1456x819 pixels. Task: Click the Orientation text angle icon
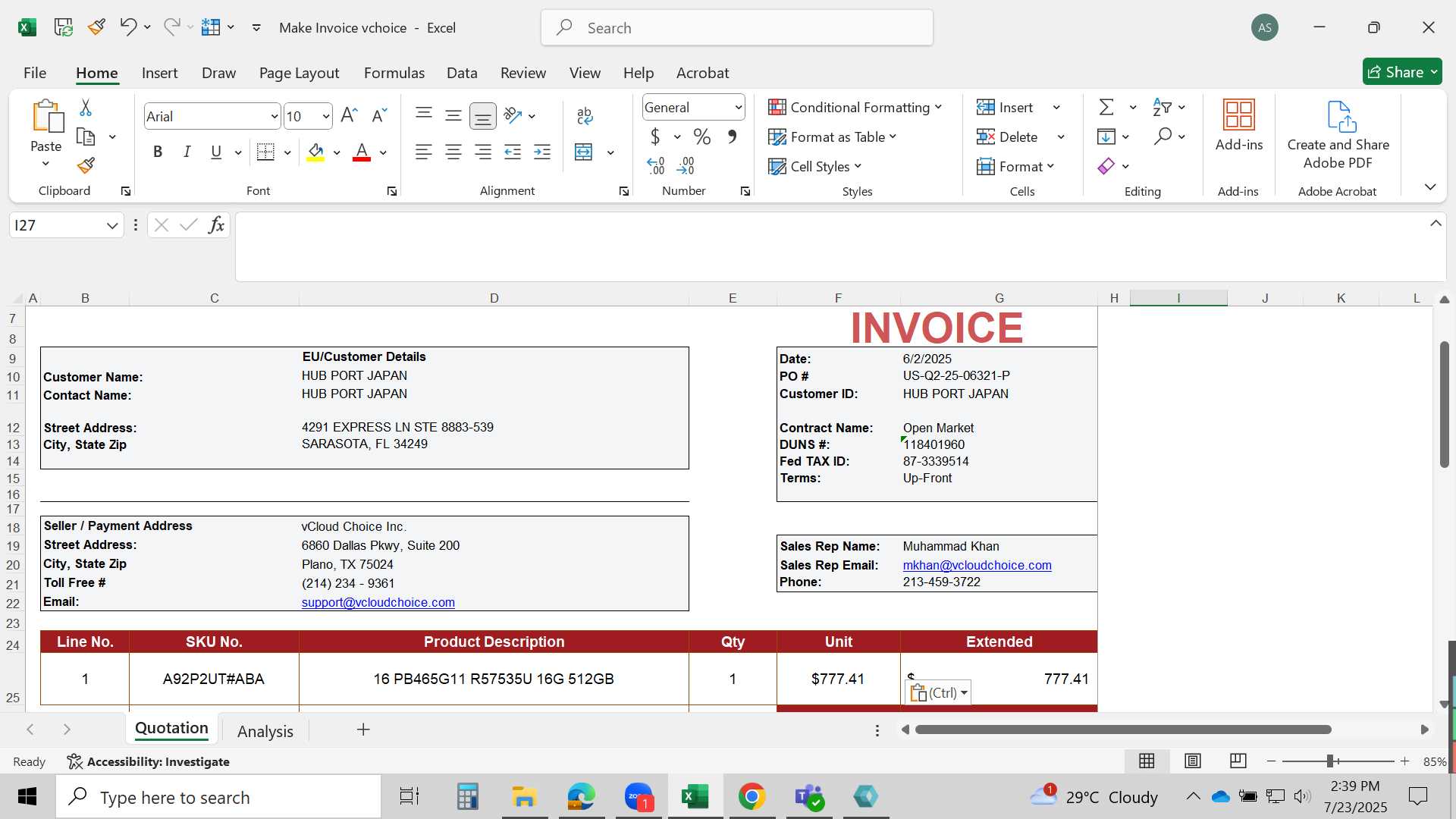(x=513, y=115)
